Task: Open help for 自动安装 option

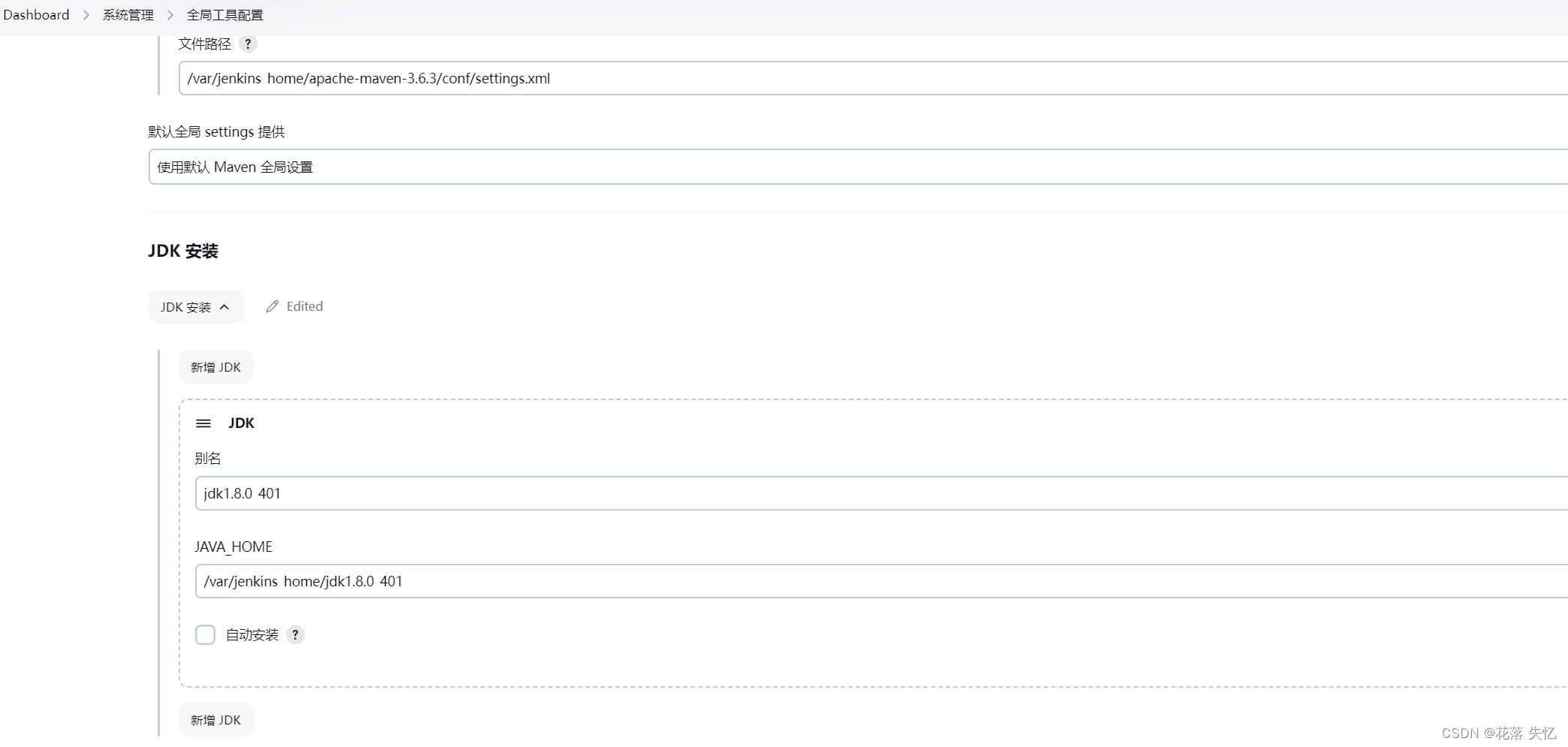Action: 295,635
